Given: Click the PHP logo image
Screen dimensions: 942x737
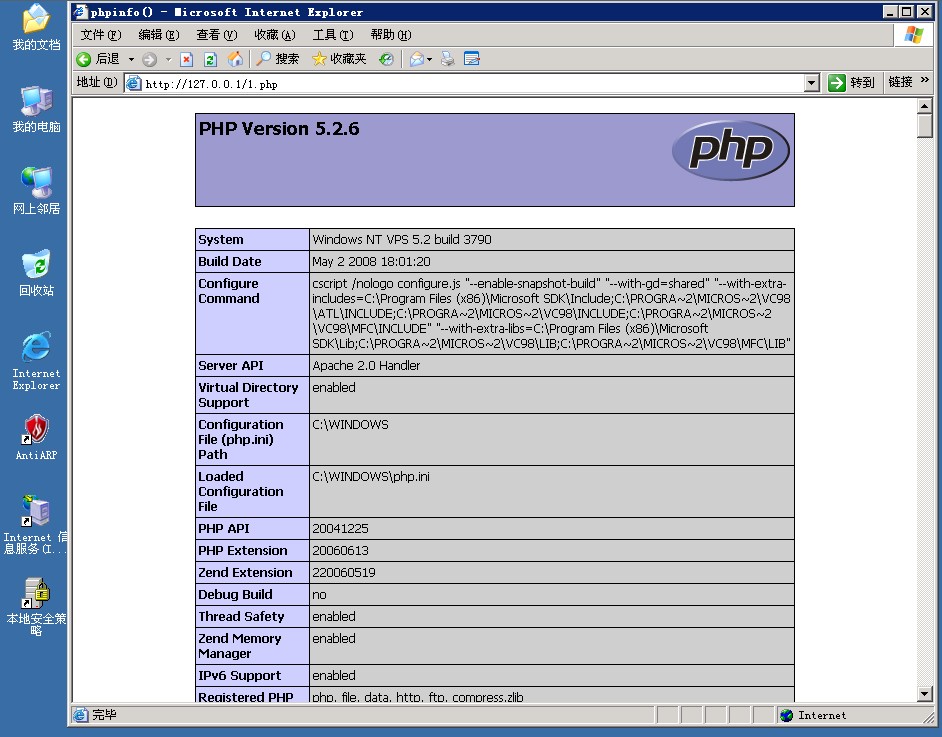Looking at the screenshot, I should [x=731, y=150].
